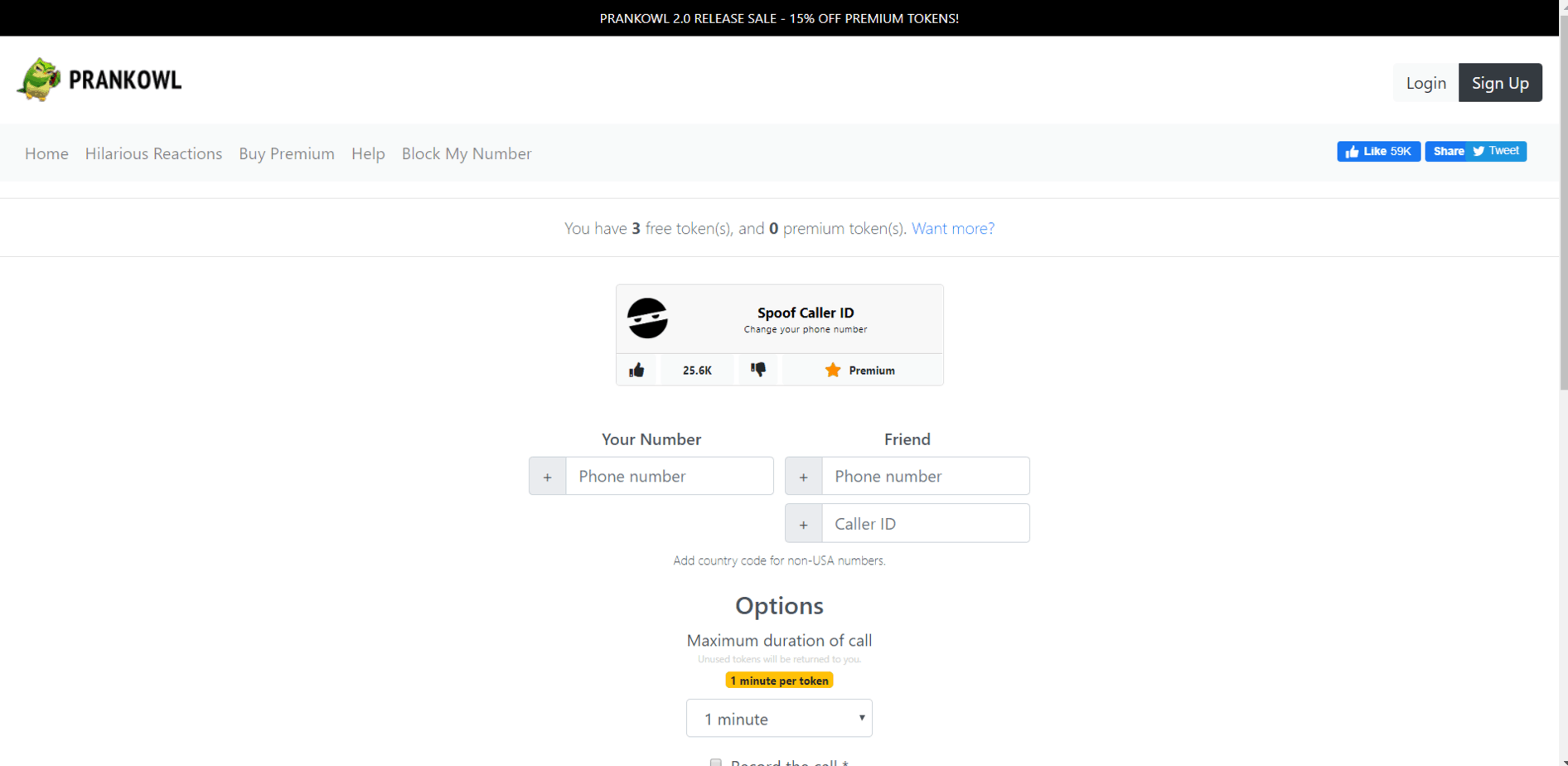This screenshot has height=766, width=1568.
Task: Open the Login page
Action: pyautogui.click(x=1425, y=83)
